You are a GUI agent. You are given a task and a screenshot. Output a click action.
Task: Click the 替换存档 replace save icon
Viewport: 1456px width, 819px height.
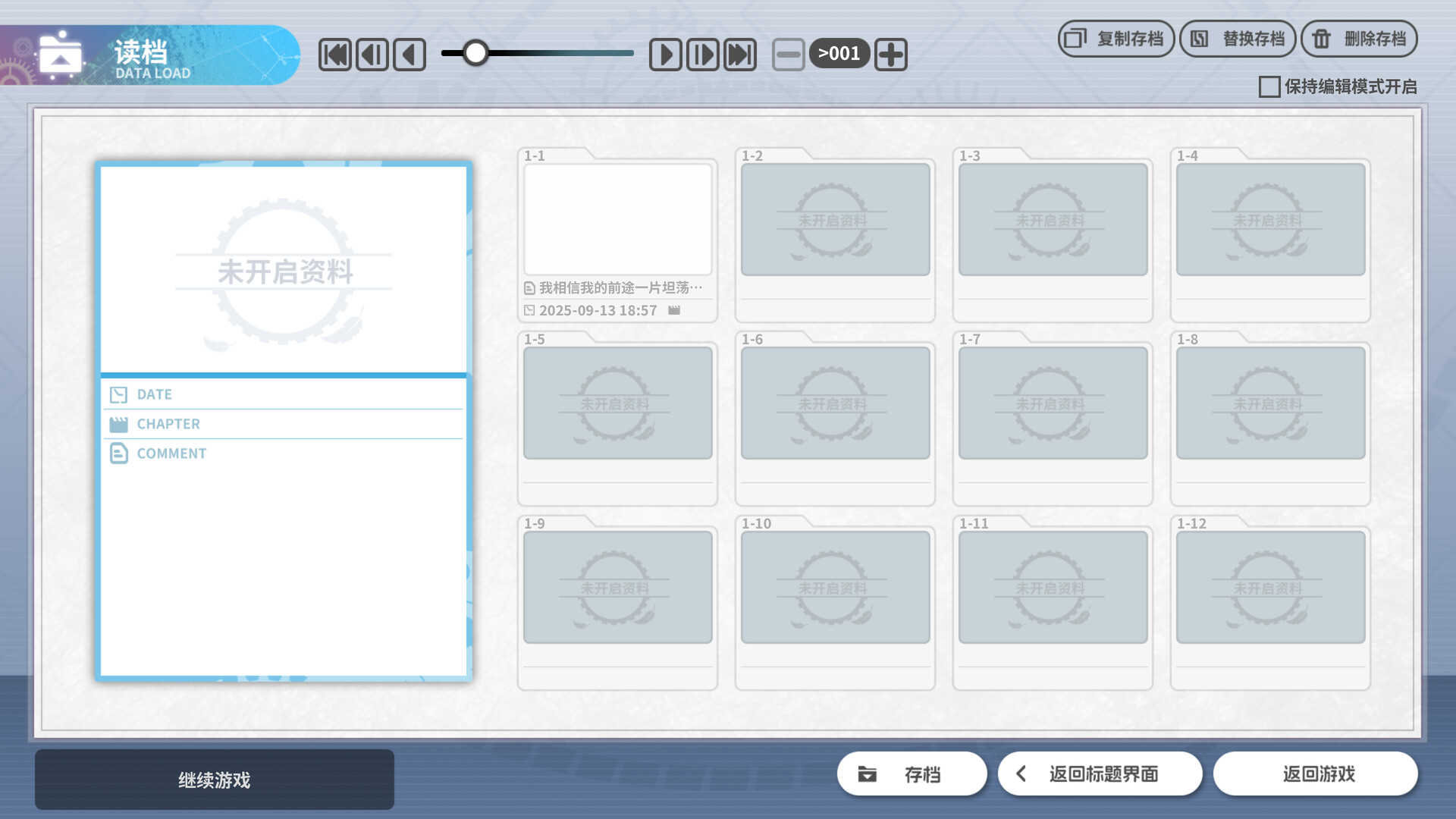point(1200,39)
